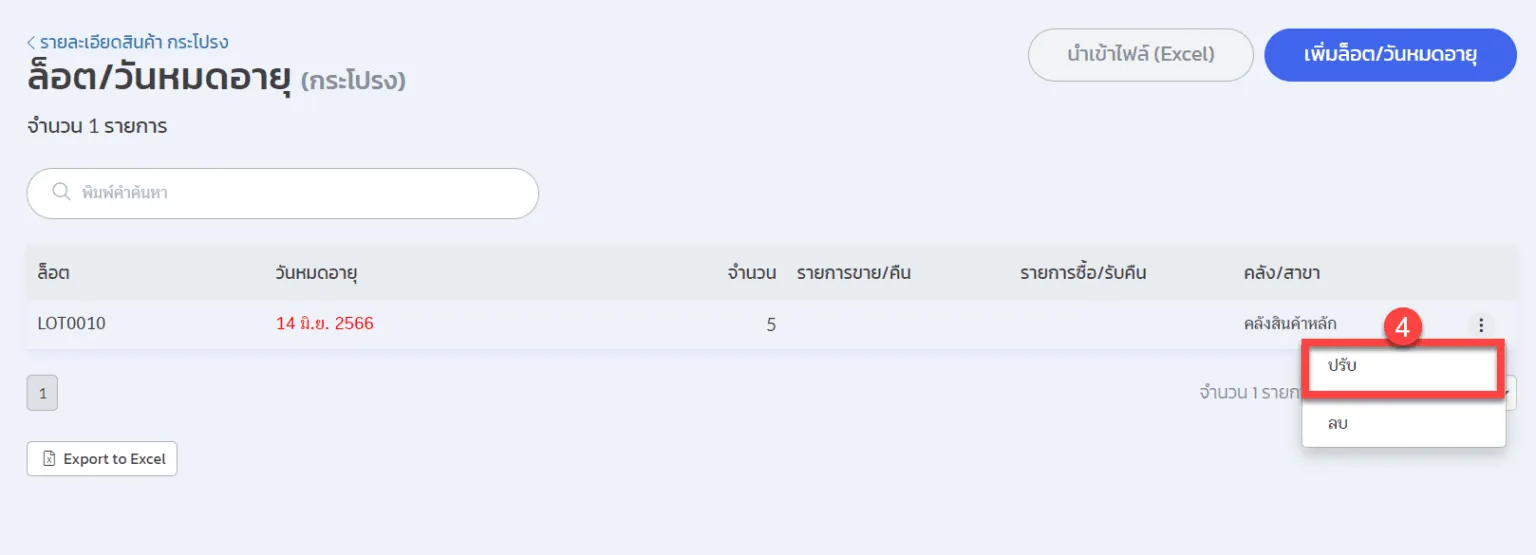
Task: Sort by the วันหมดอายุ column header
Action: pos(317,273)
